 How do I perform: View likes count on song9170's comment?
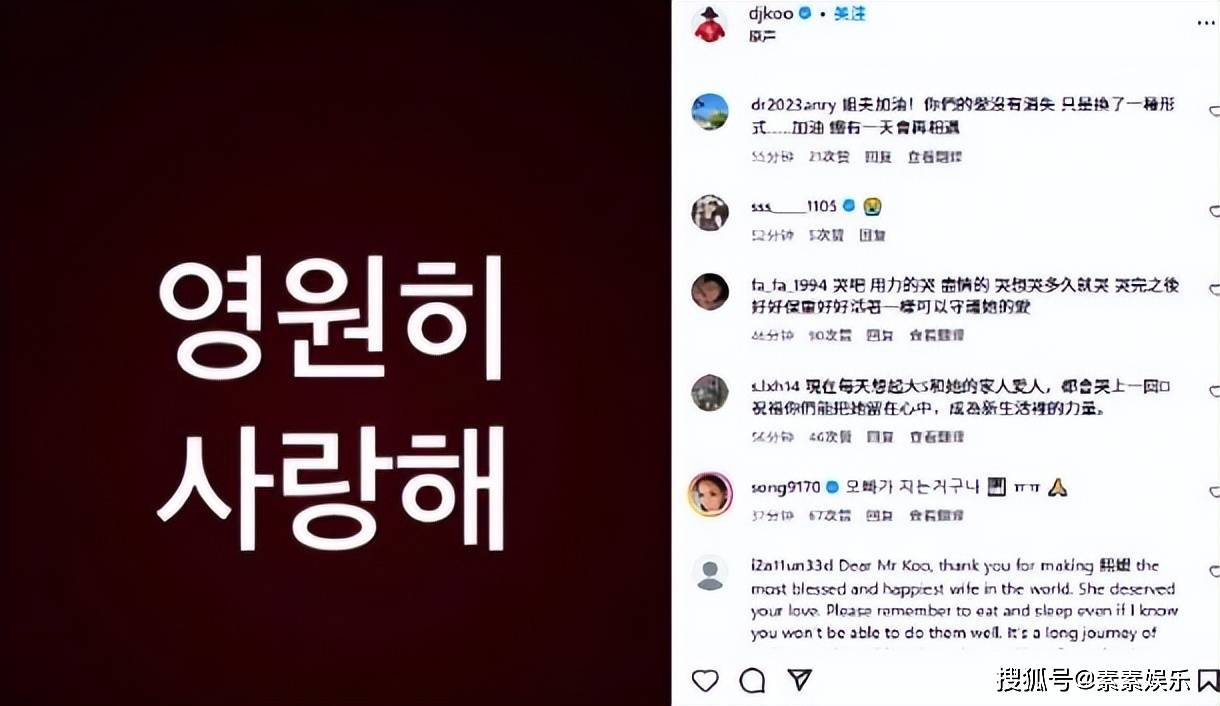click(829, 515)
